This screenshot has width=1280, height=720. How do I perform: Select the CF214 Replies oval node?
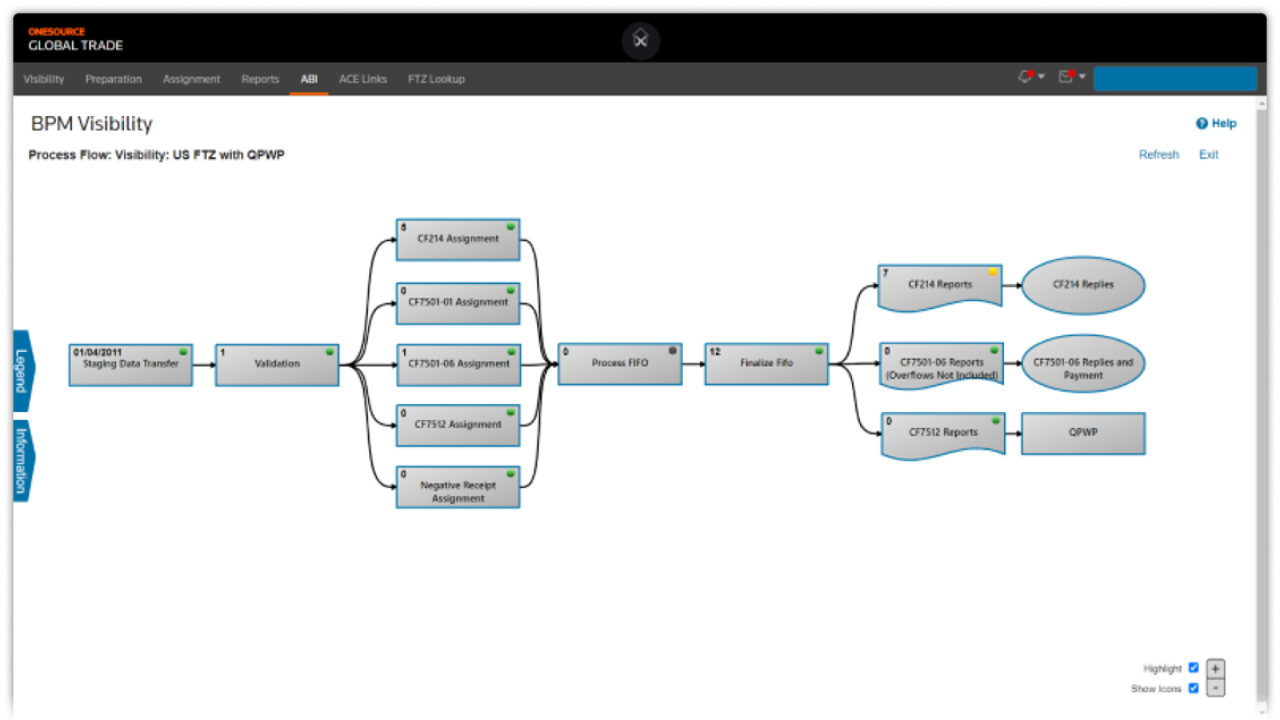[x=1083, y=285]
